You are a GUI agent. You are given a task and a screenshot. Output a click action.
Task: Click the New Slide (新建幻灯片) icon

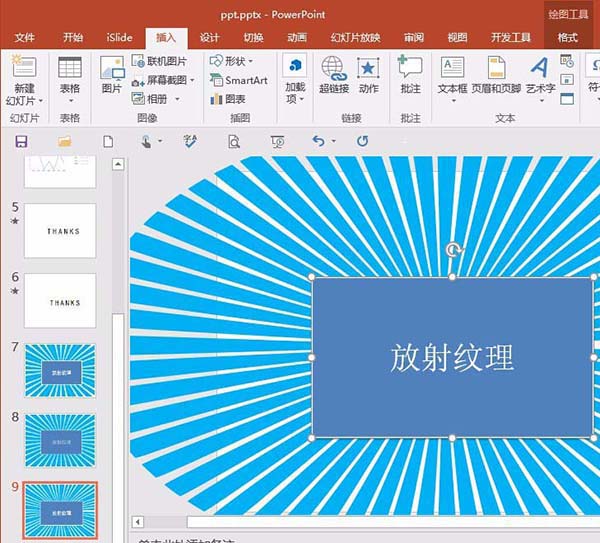click(24, 67)
